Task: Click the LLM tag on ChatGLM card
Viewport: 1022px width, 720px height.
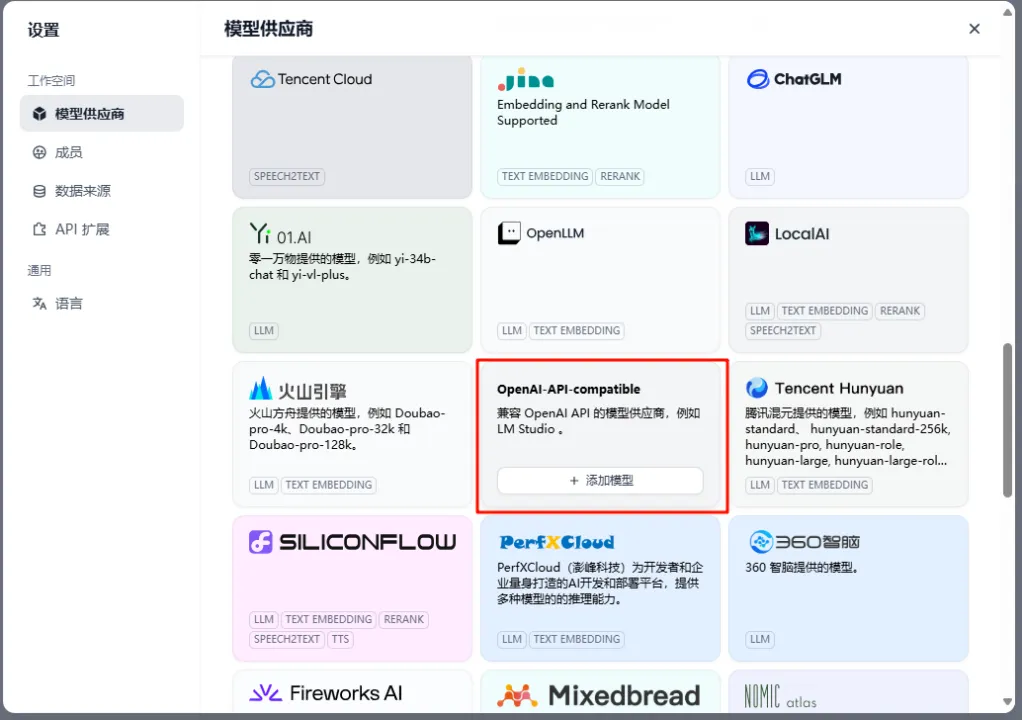Action: (x=760, y=176)
